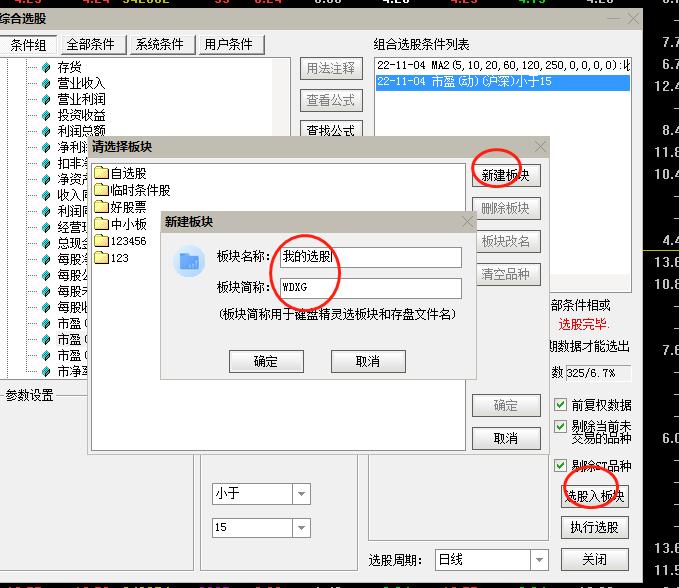The image size is (679, 588).
Task: Click the 投资收益 diamond icon
Action: point(46,116)
